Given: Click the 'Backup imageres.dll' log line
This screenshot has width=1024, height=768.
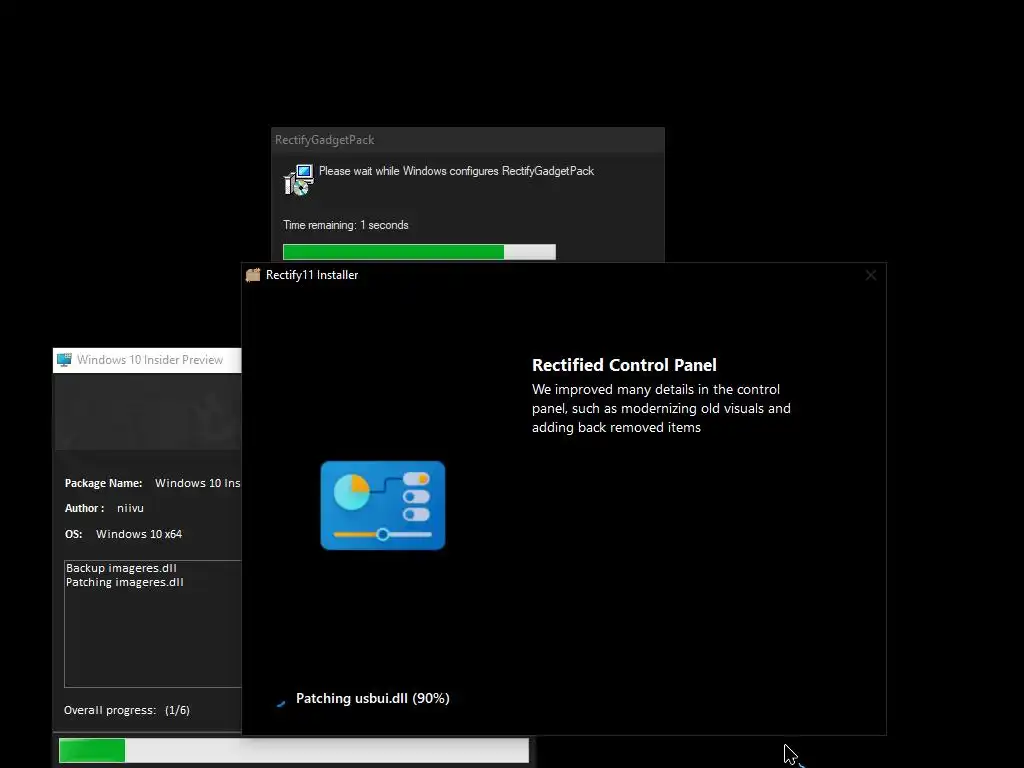Looking at the screenshot, I should click(121, 568).
